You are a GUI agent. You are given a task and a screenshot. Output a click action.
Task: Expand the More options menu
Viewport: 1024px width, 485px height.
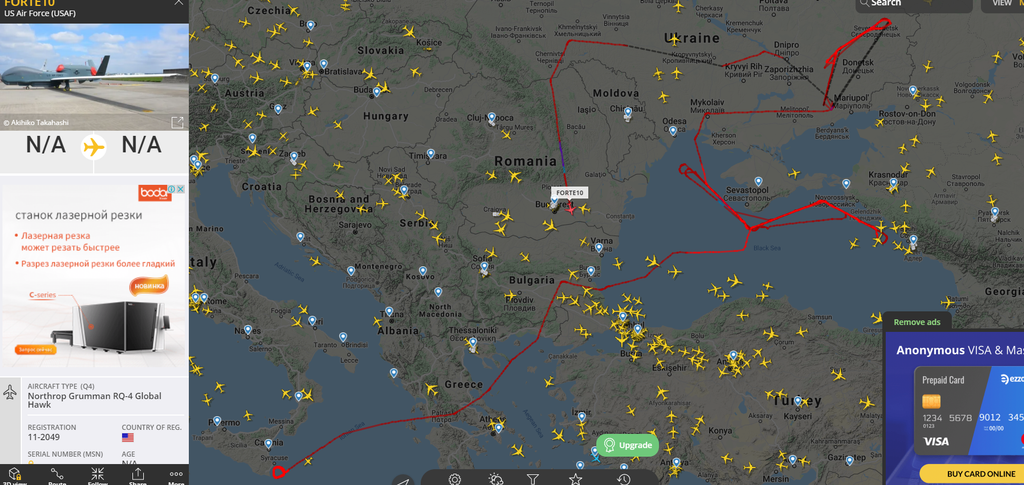(x=176, y=476)
